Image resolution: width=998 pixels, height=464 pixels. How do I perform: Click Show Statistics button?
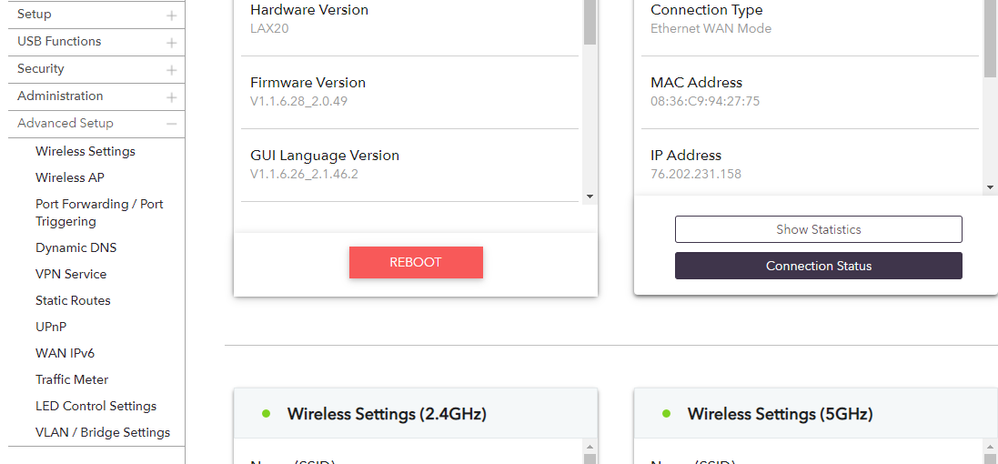tap(818, 229)
